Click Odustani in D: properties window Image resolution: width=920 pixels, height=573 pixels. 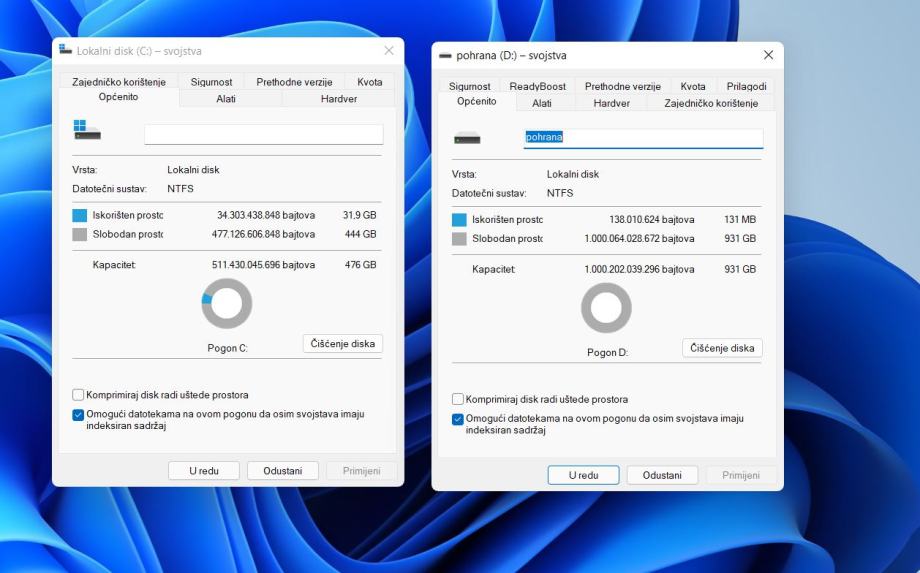pyautogui.click(x=662, y=475)
